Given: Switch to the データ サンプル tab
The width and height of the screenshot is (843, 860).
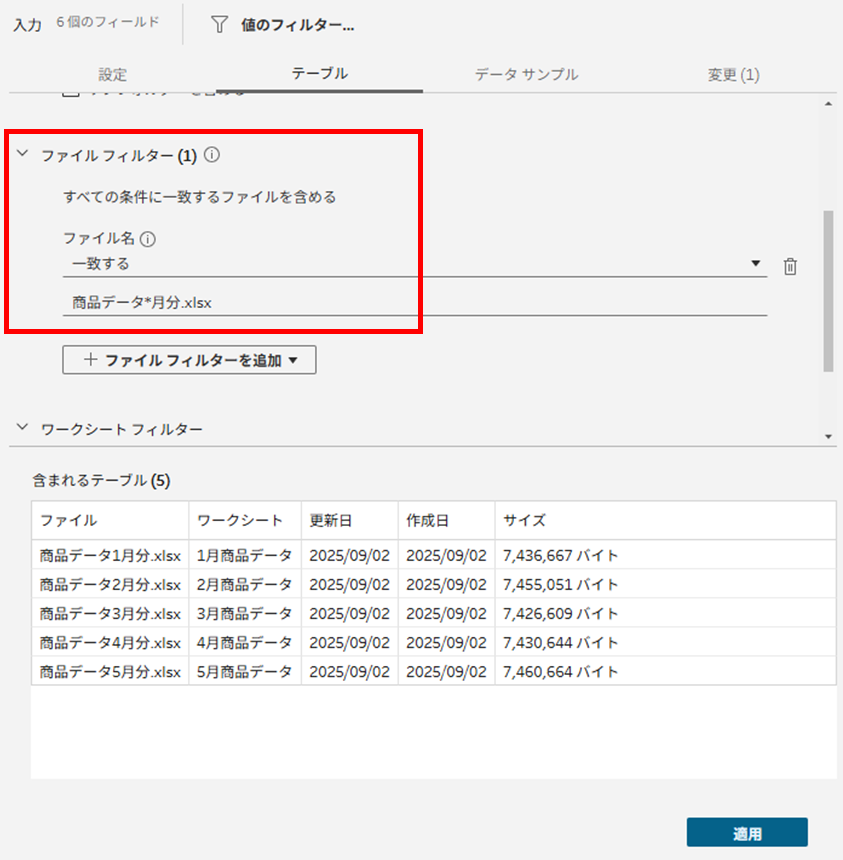Looking at the screenshot, I should [x=526, y=75].
